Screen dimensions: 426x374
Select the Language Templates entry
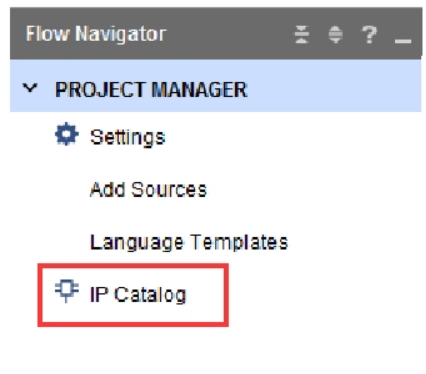coord(189,242)
